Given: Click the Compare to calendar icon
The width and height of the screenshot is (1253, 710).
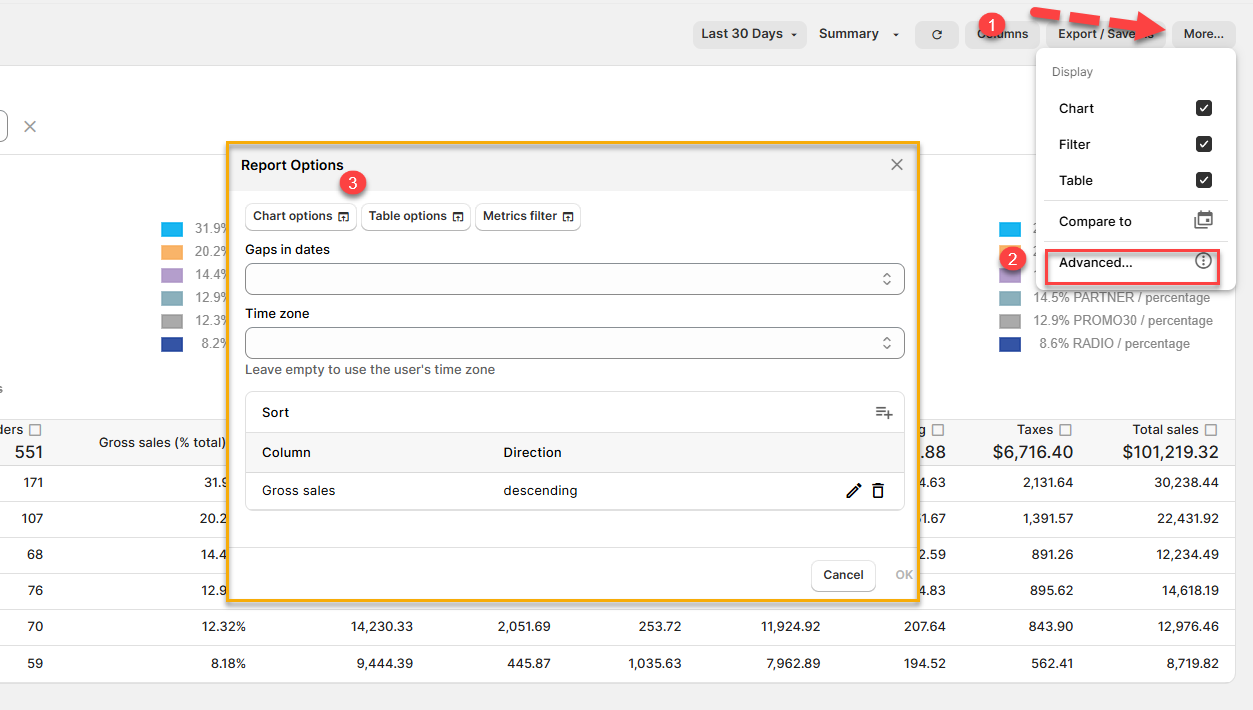Looking at the screenshot, I should (1203, 221).
